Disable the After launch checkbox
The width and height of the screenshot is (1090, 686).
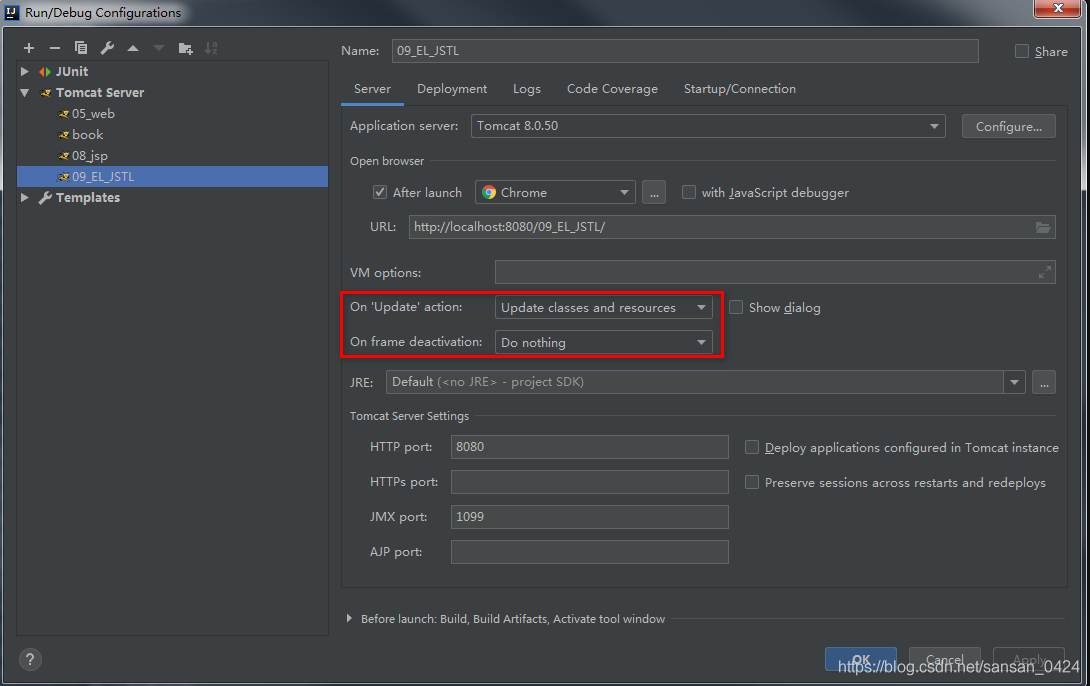click(x=380, y=192)
